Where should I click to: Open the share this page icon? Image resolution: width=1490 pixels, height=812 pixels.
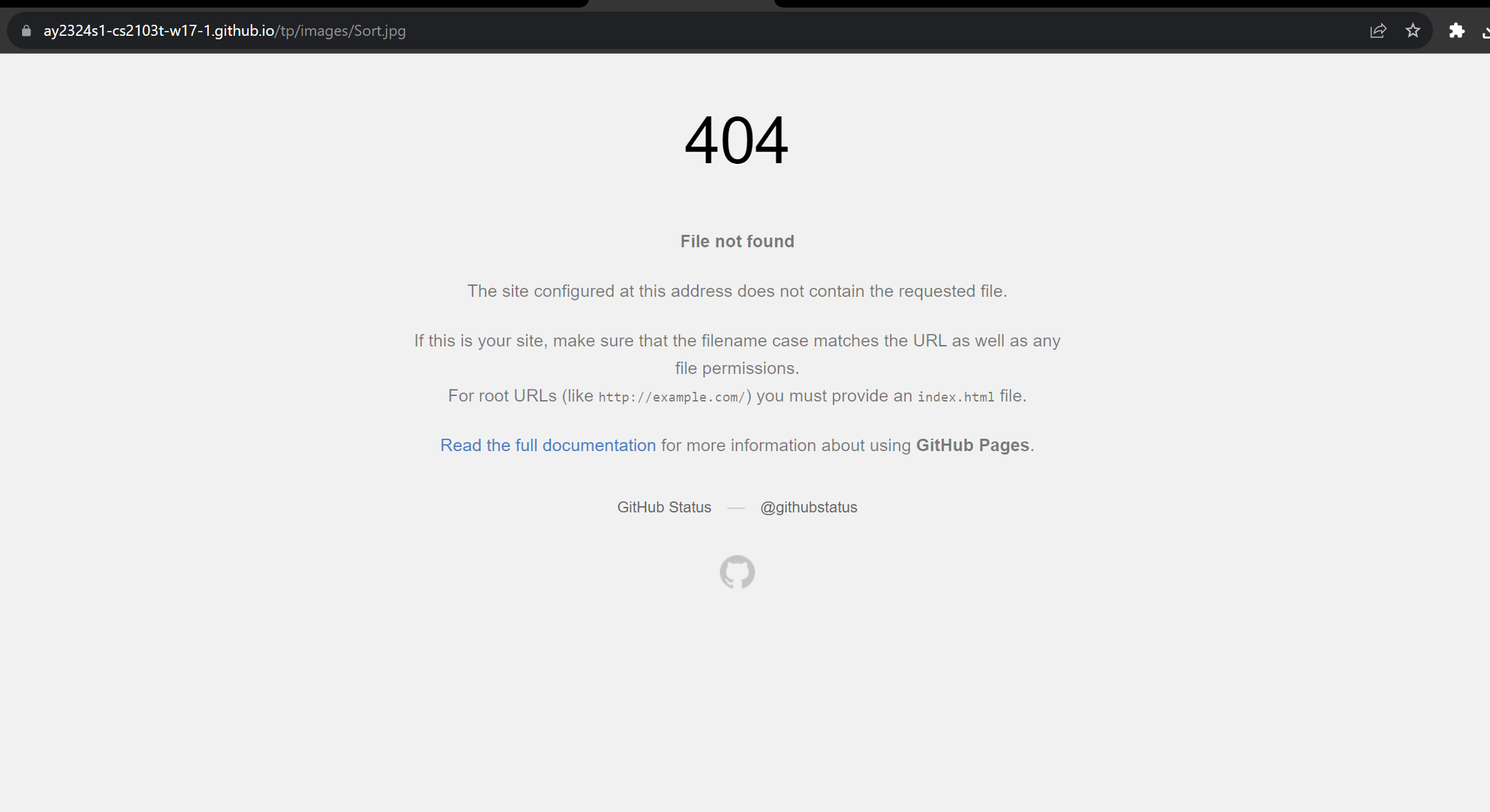[x=1378, y=31]
